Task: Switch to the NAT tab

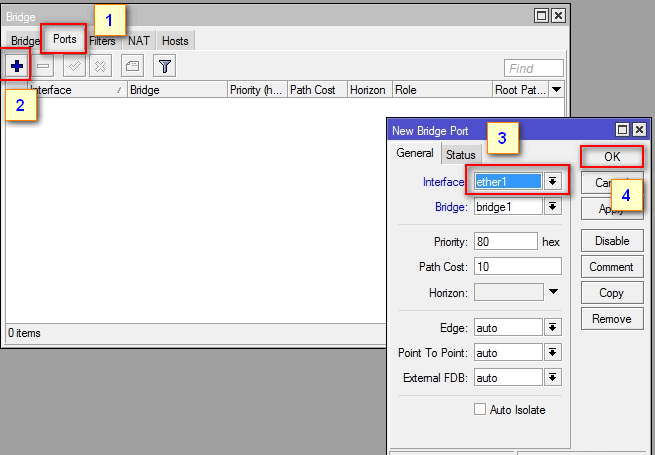Action: (139, 41)
